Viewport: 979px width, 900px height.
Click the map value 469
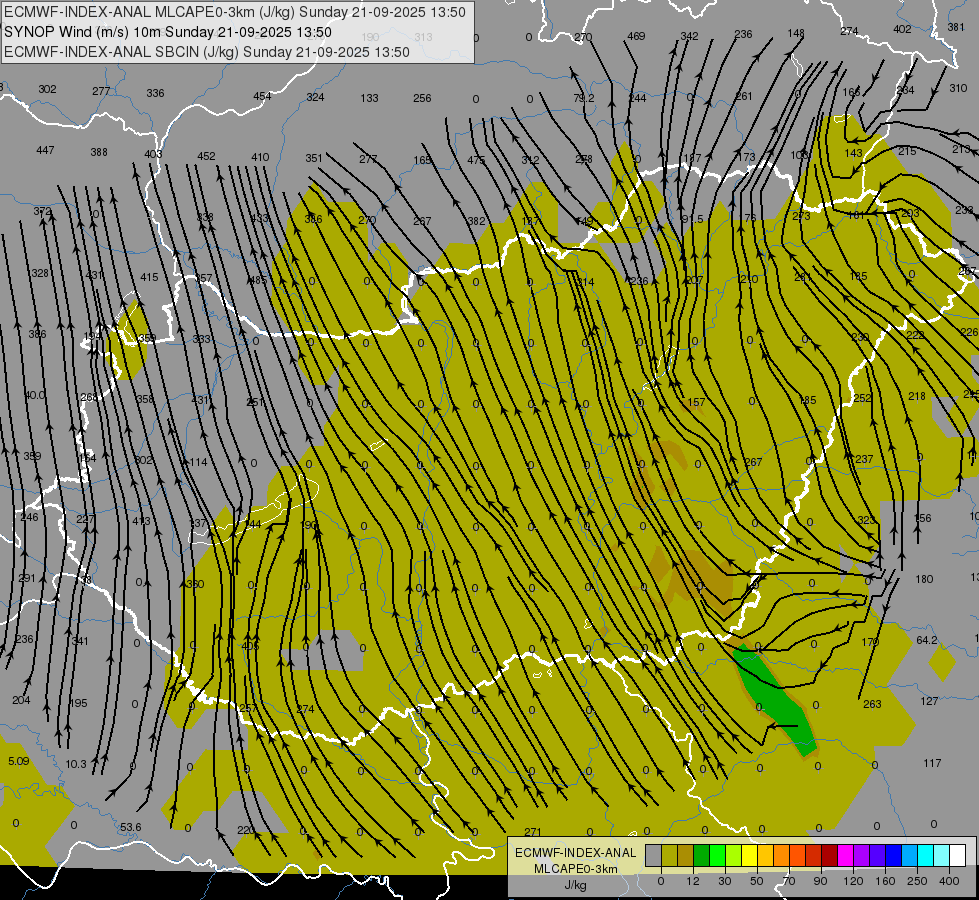click(x=636, y=36)
